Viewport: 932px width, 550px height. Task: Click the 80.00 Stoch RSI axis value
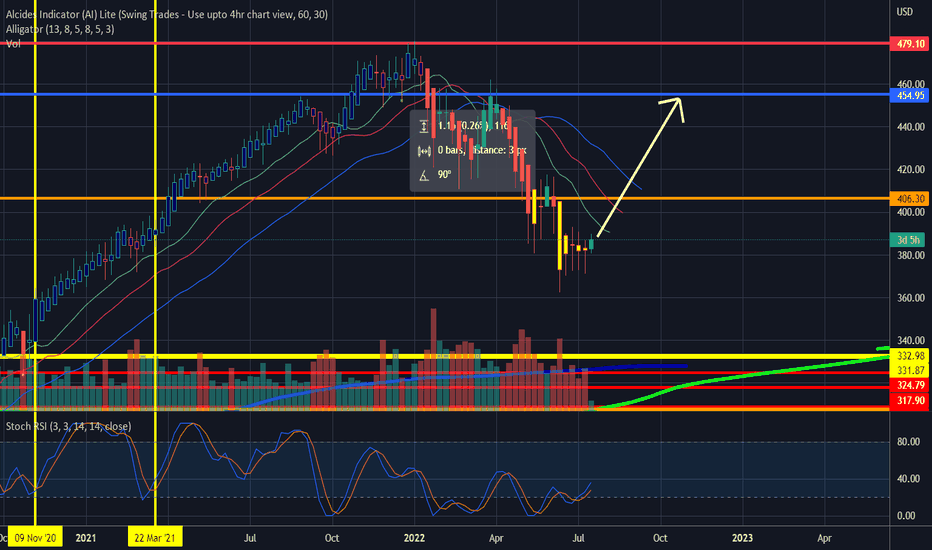pos(908,442)
